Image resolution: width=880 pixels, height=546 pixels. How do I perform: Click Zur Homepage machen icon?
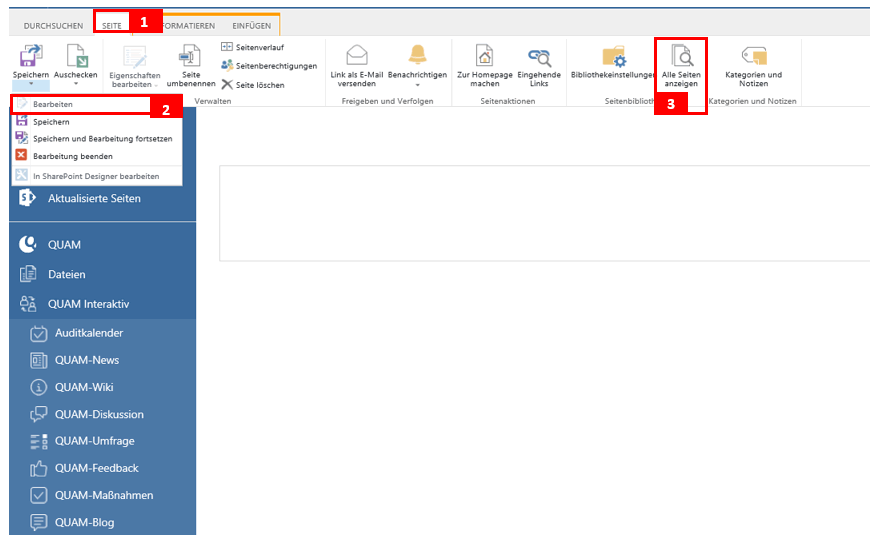pos(484,56)
